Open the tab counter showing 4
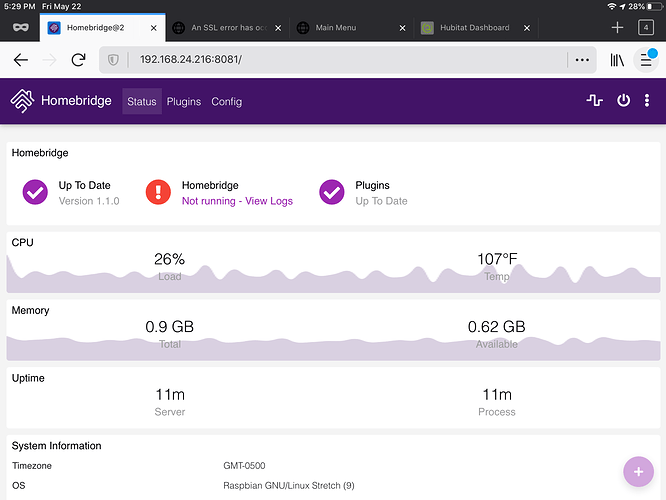 point(646,28)
